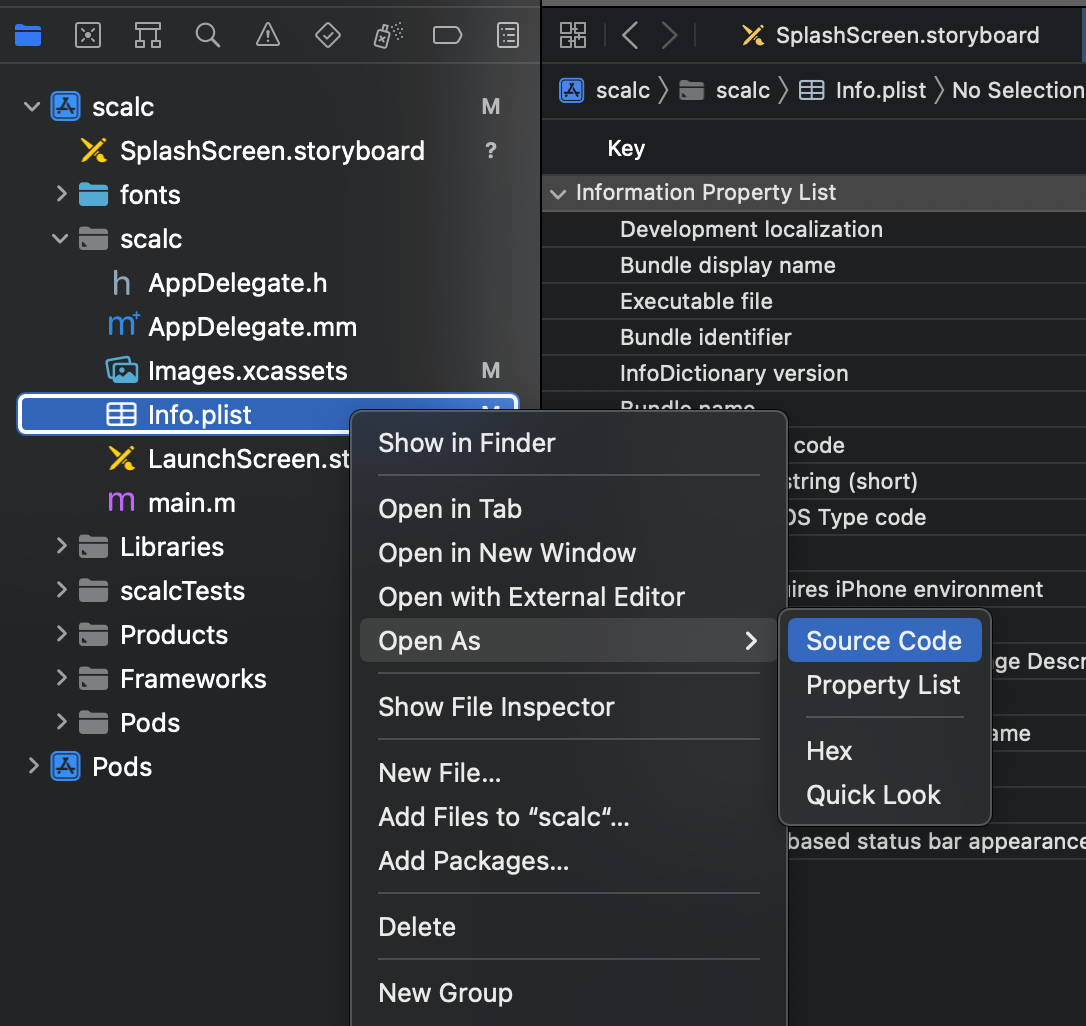Open the Source Control navigator icon
Viewport: 1086px width, 1026px height.
pos(88,35)
